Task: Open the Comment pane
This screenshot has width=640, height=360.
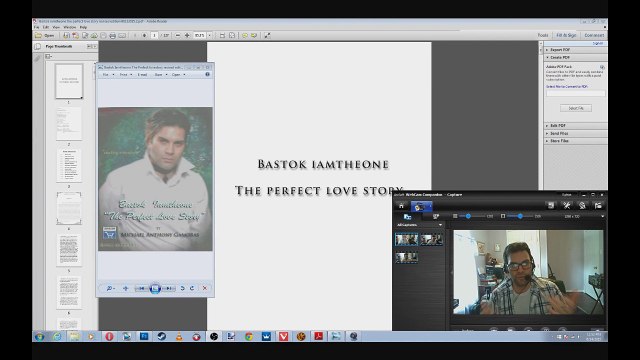Action: click(594, 36)
